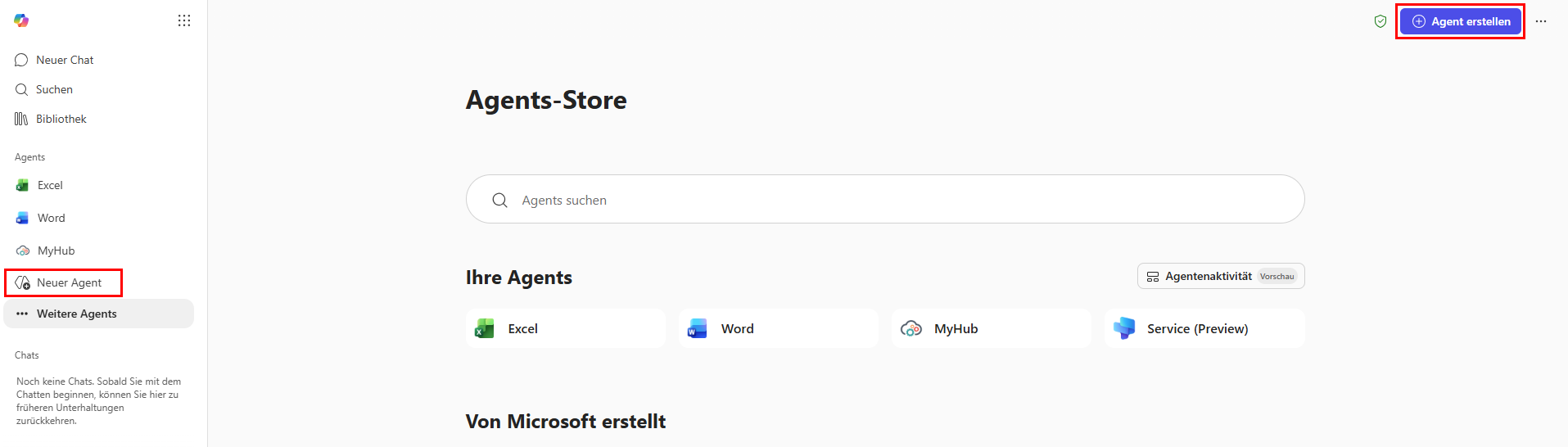Click the Copilot logo icon
The image size is (1568, 447).
point(21,20)
